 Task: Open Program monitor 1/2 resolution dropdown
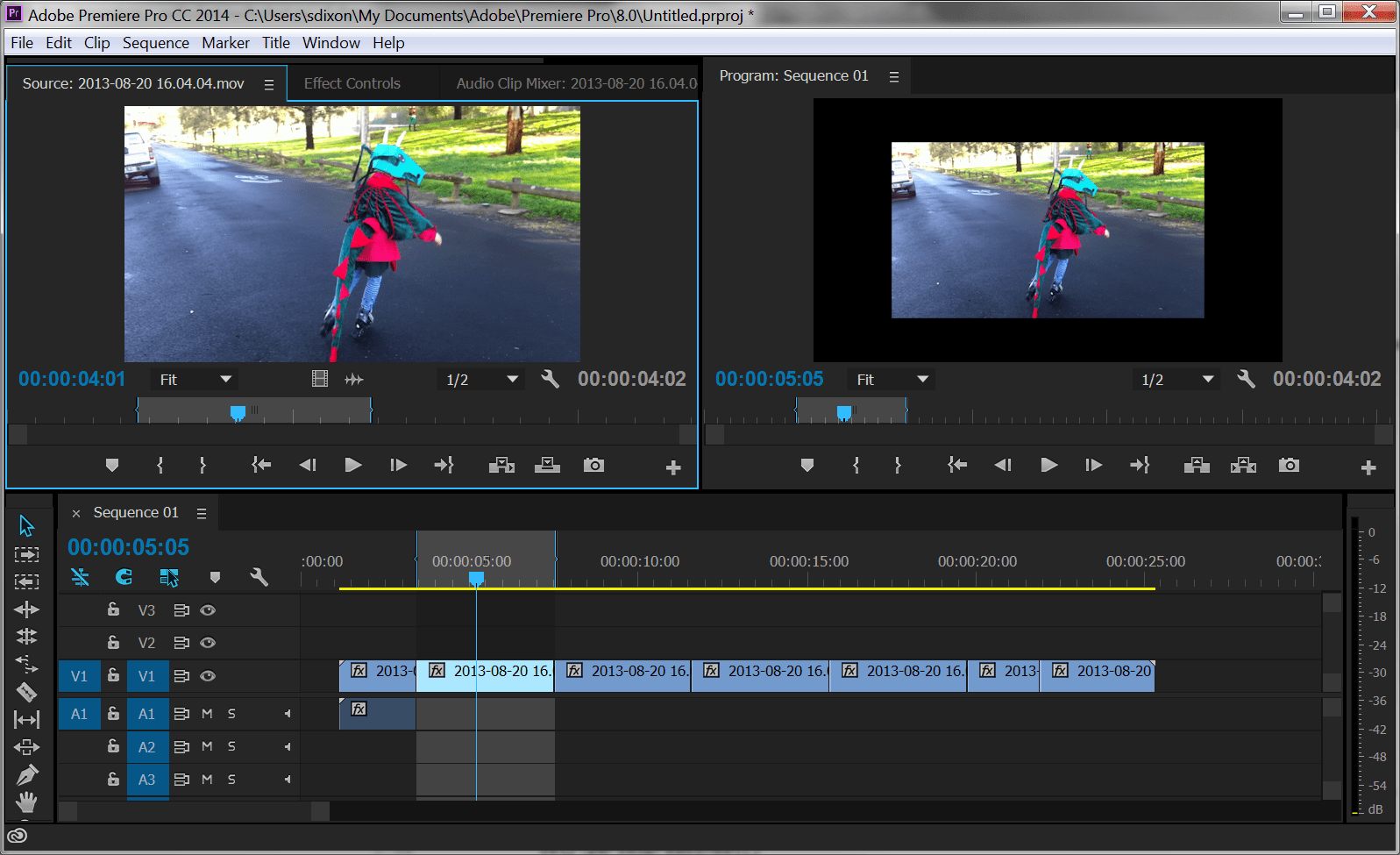(x=1176, y=380)
